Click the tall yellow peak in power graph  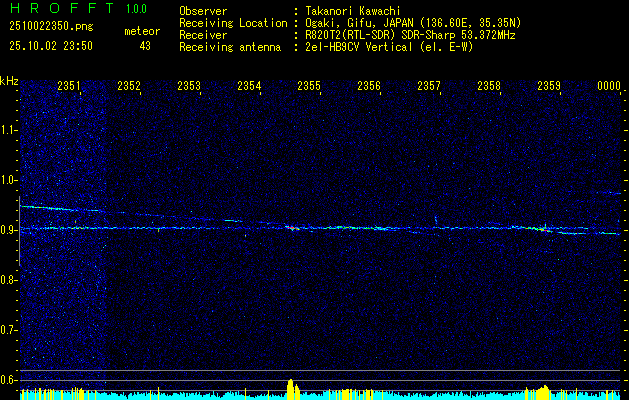pyautogui.click(x=290, y=388)
